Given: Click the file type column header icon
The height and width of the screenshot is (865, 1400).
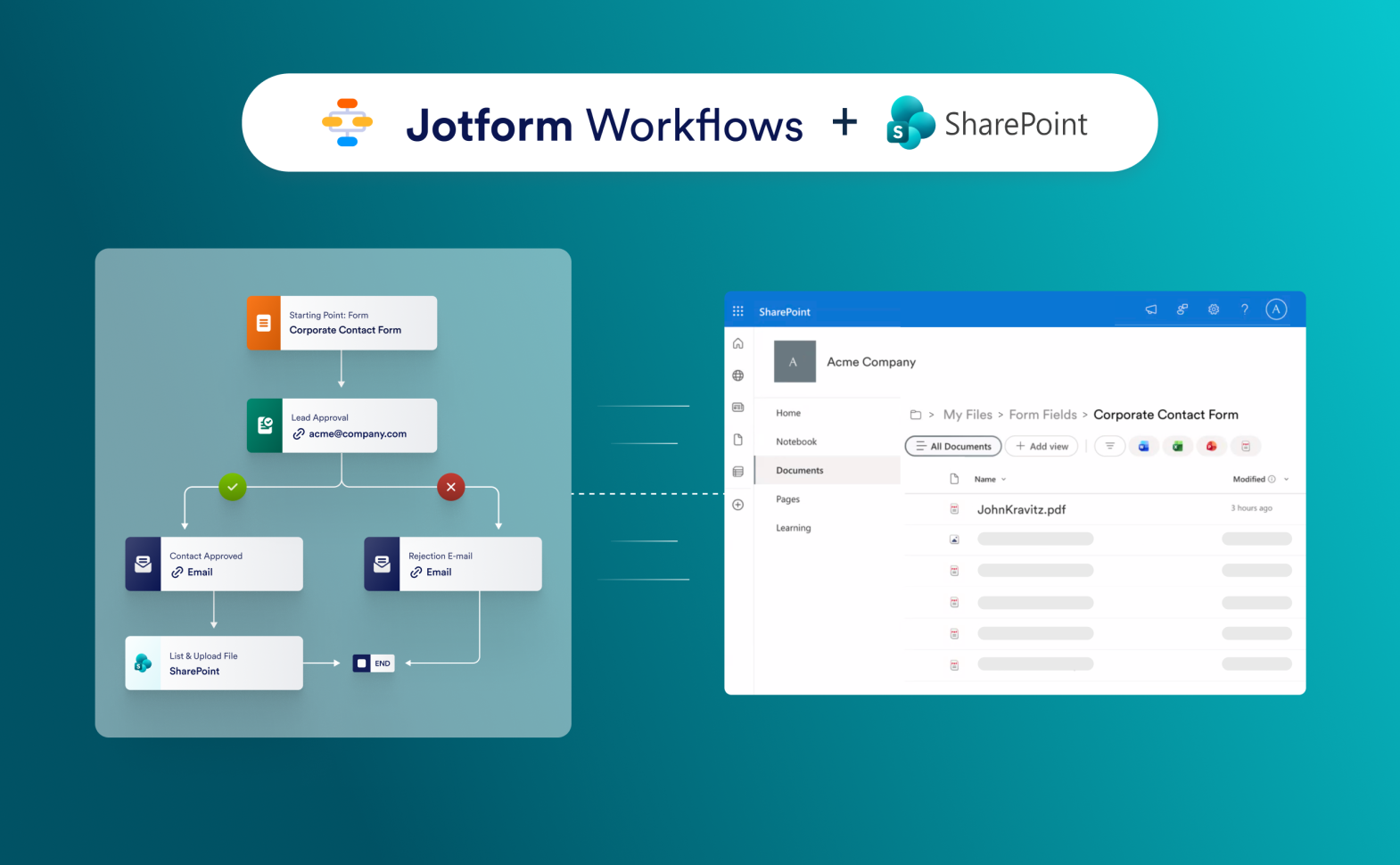Looking at the screenshot, I should click(954, 479).
